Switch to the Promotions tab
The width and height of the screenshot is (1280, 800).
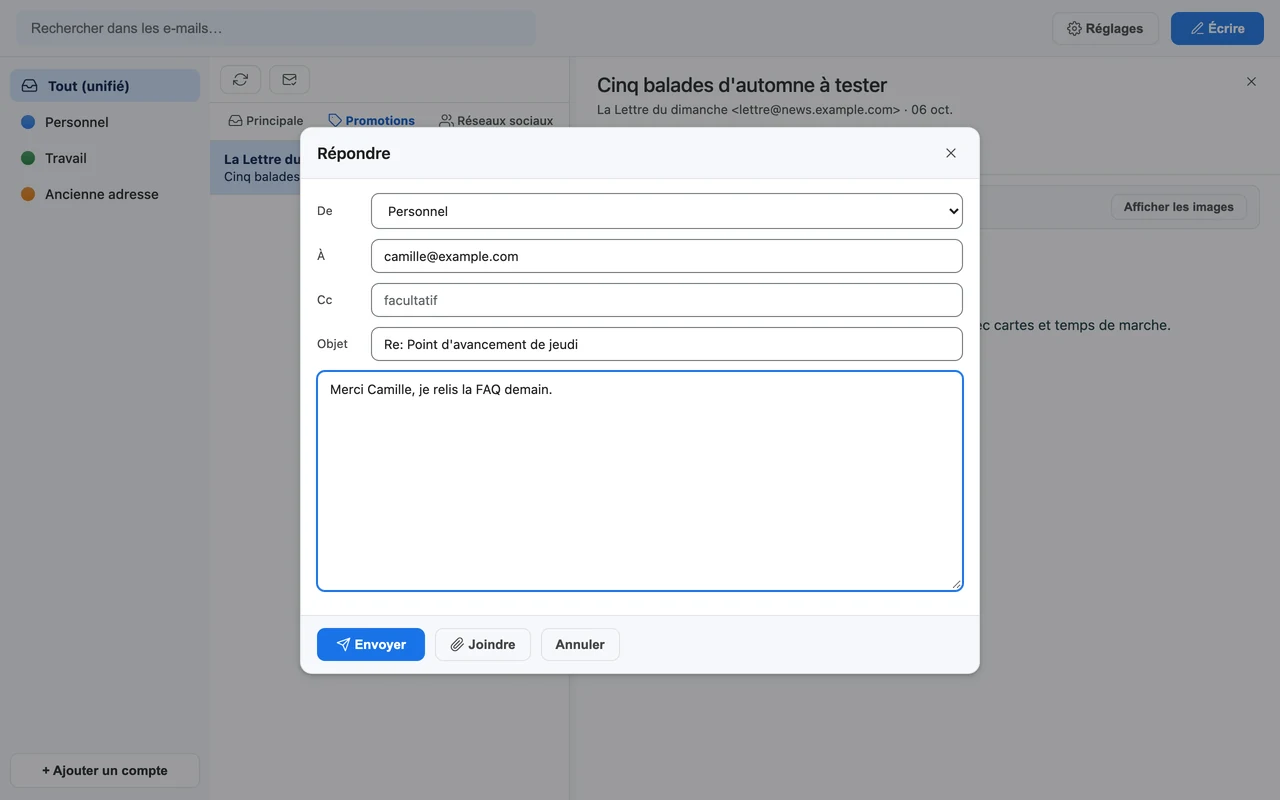371,121
